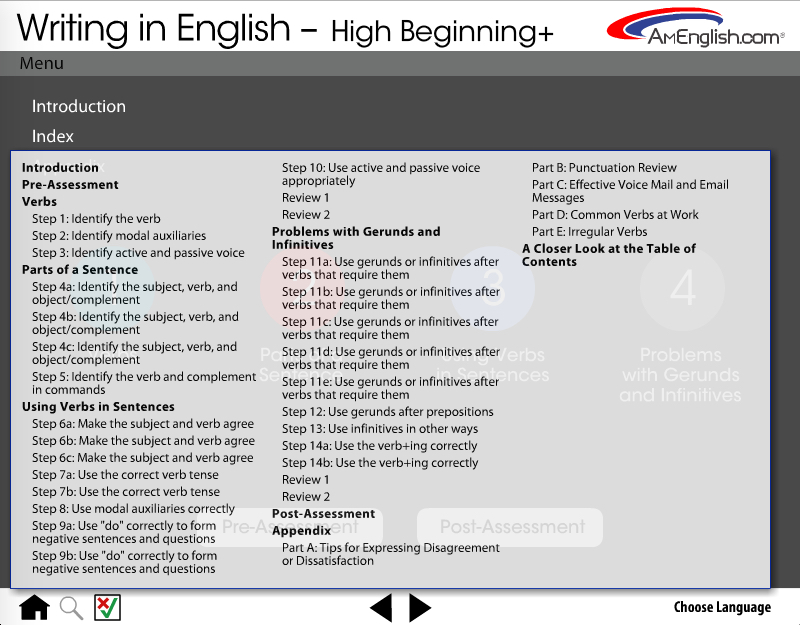Open Step 4b subject, verb, object/complement

click(x=135, y=323)
